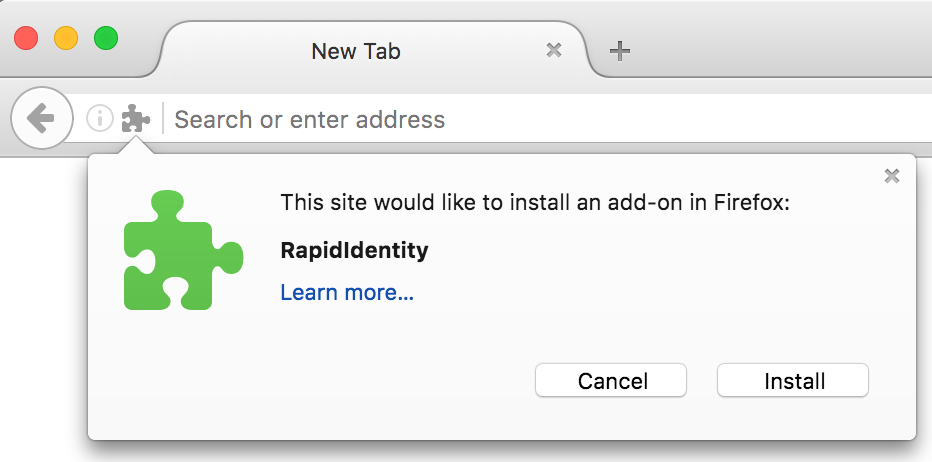The height and width of the screenshot is (462, 932).
Task: Maximize the window with the green button
Action: (x=106, y=39)
